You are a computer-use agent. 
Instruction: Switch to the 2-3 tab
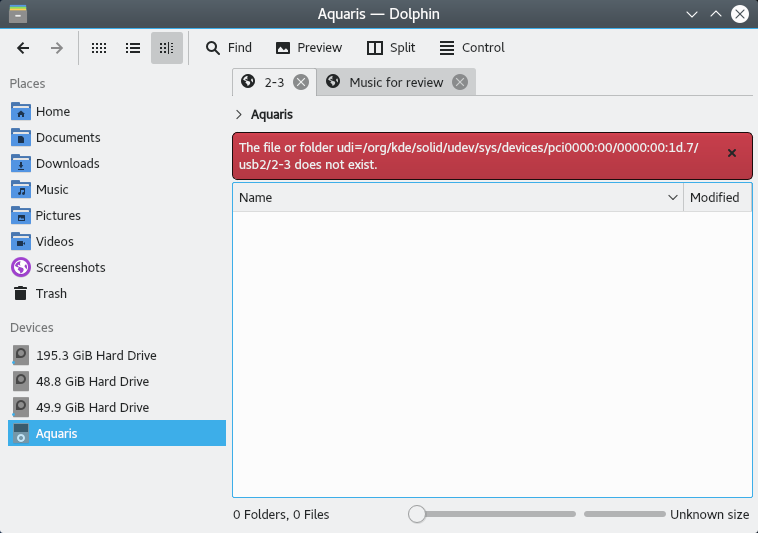(274, 83)
